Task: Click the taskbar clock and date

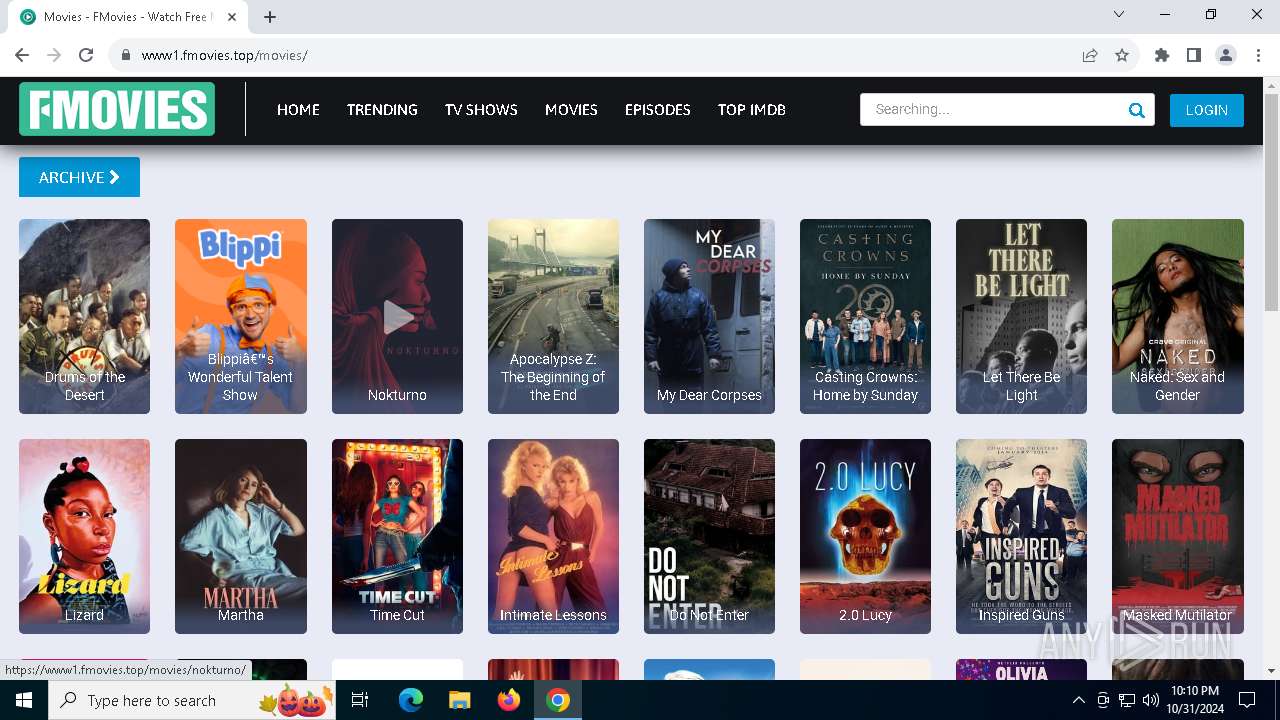Action: point(1194,700)
